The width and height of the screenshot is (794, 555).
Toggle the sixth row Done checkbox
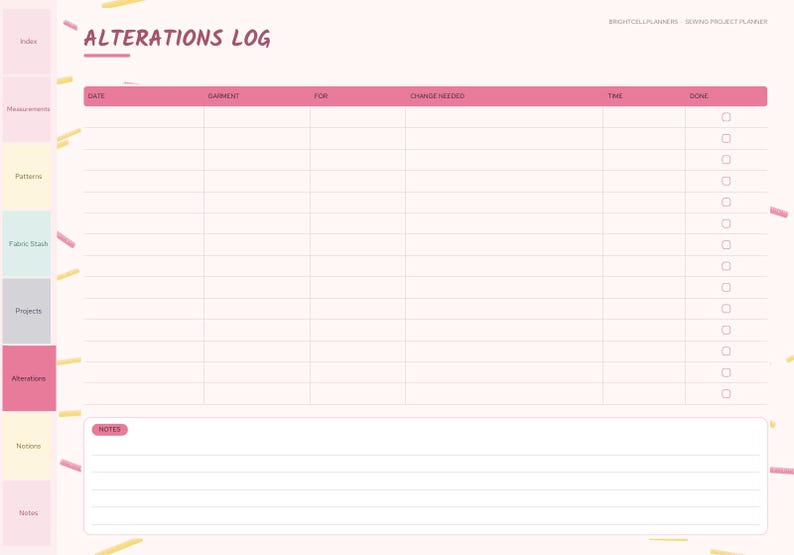726,223
